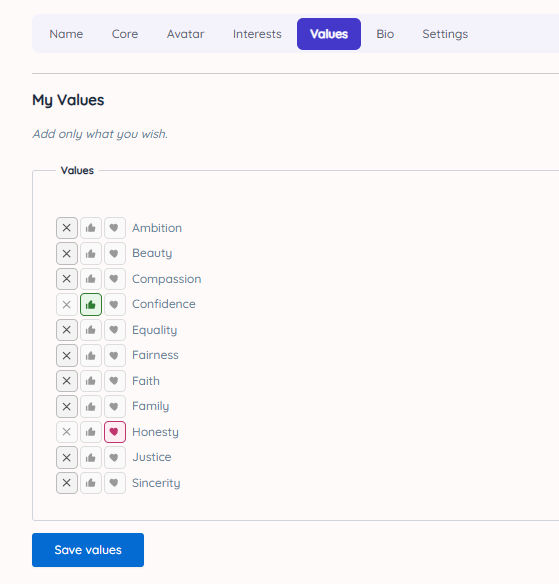
Task: Click thumbs-up icon for Fairness
Action: click(x=90, y=356)
